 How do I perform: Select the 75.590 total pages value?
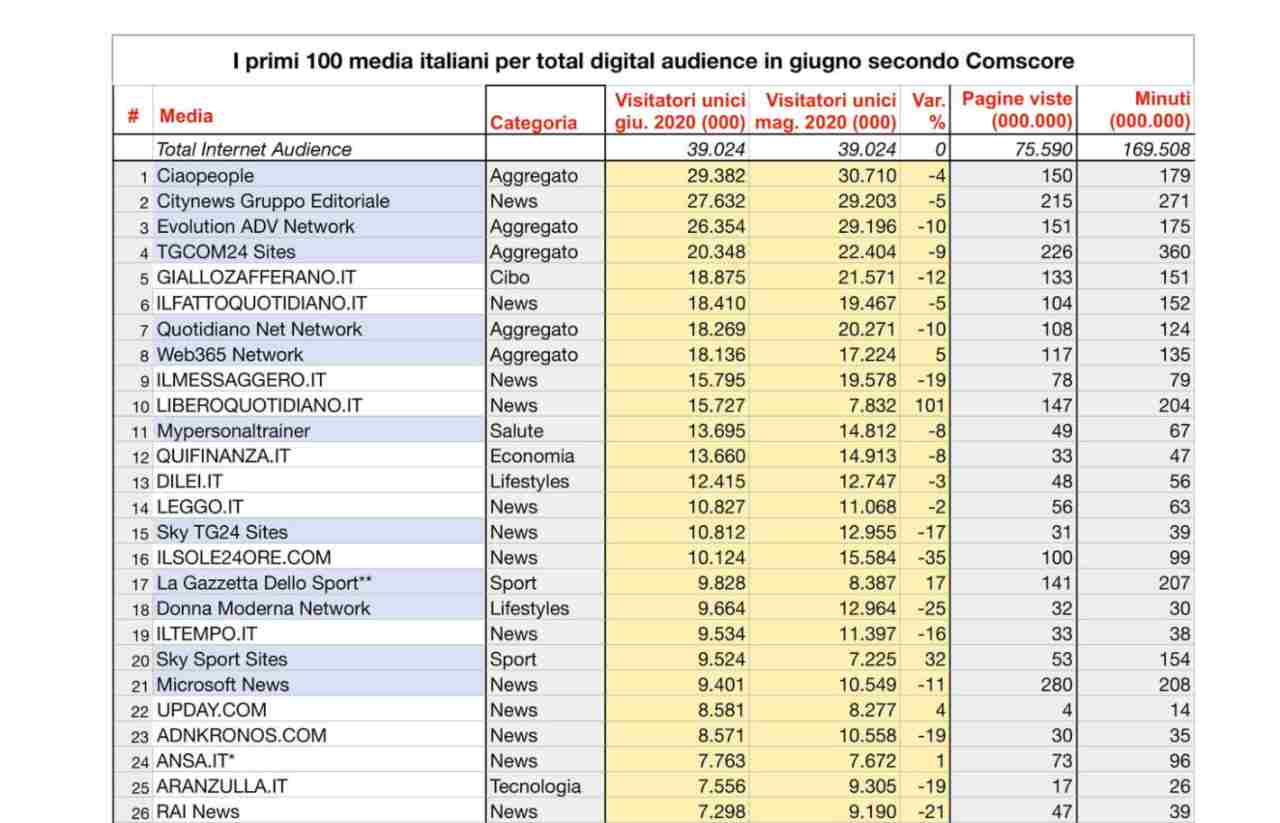coord(1044,149)
